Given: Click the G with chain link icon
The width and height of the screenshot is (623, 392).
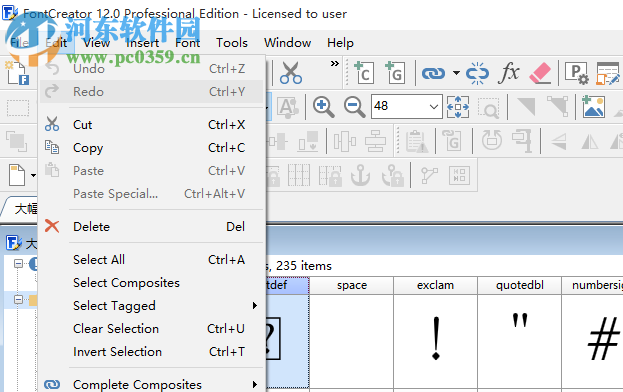Looking at the screenshot, I should tap(452, 140).
